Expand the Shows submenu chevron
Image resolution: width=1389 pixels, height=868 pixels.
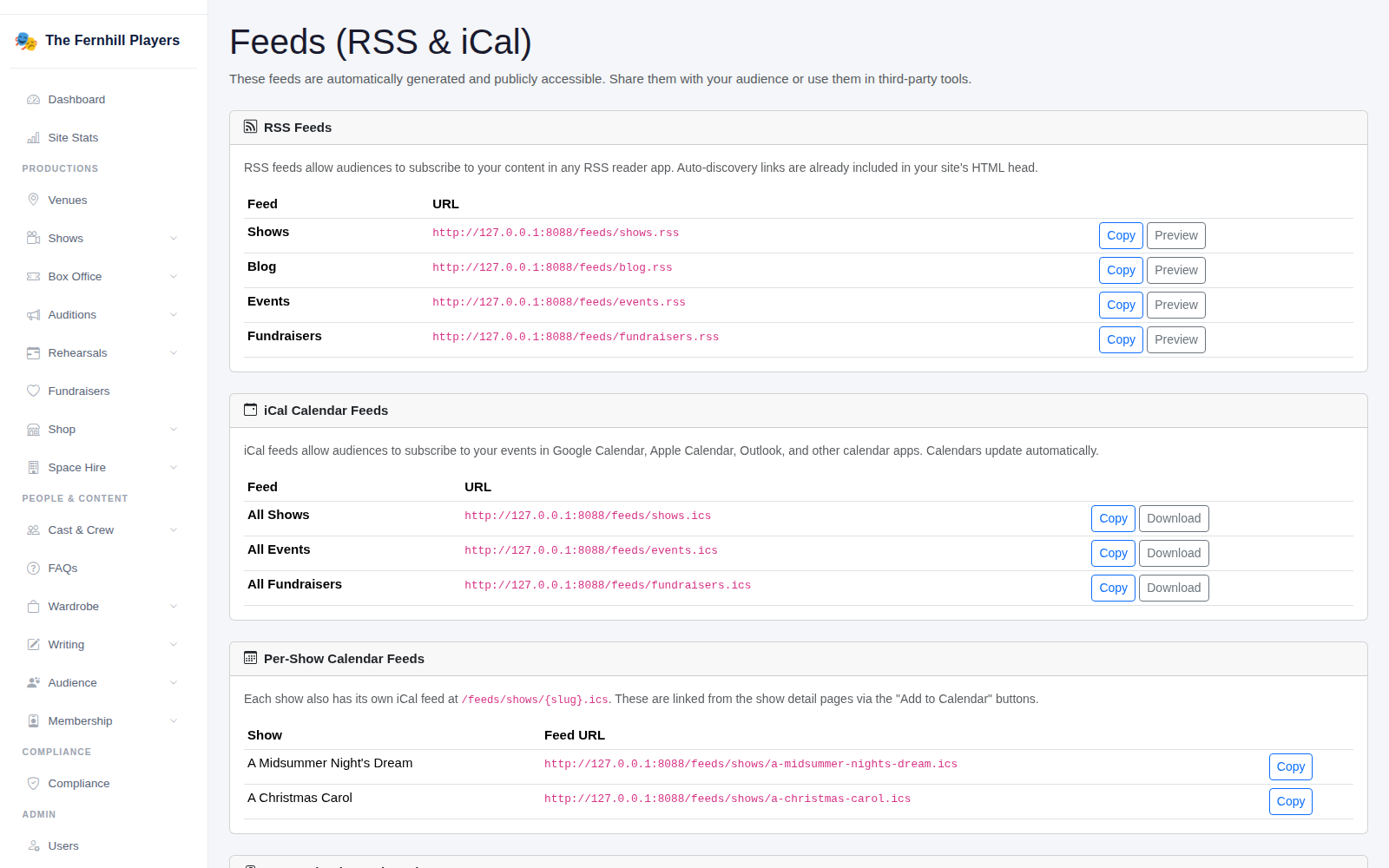(174, 238)
